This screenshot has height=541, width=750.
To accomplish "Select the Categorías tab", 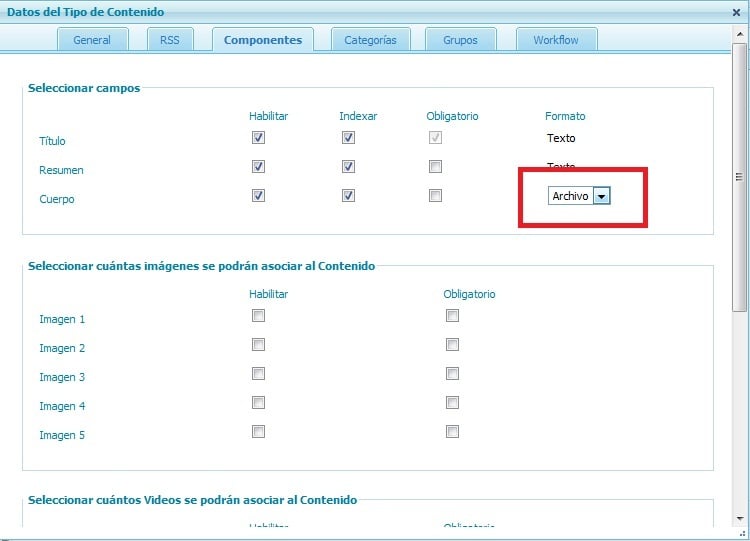I will [370, 40].
